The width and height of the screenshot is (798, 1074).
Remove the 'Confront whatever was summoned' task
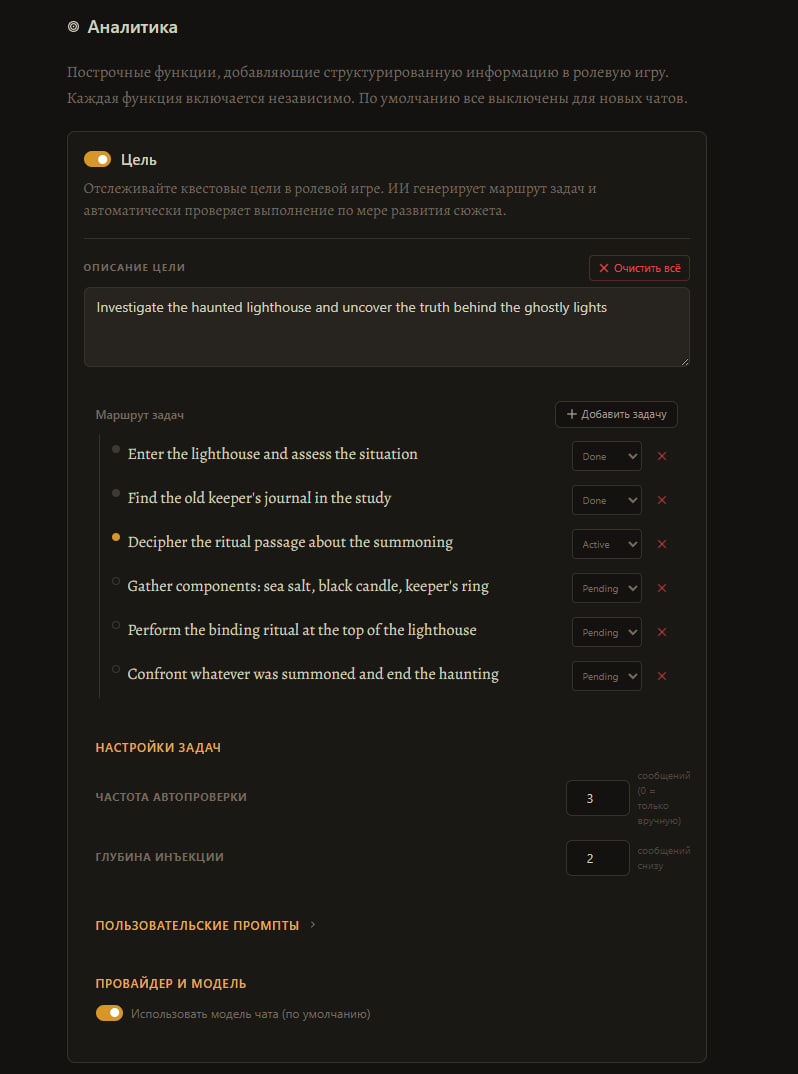pyautogui.click(x=662, y=676)
